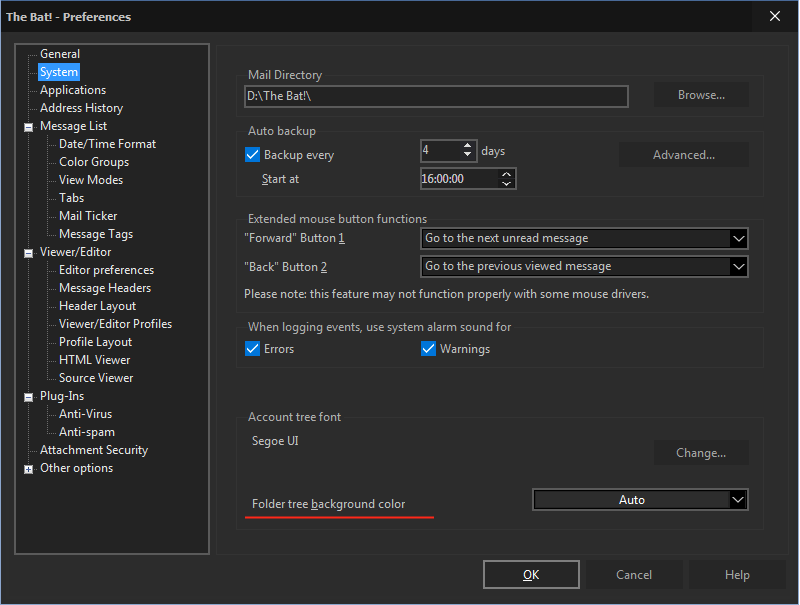Go to View Modes settings
800x605 pixels.
point(91,180)
